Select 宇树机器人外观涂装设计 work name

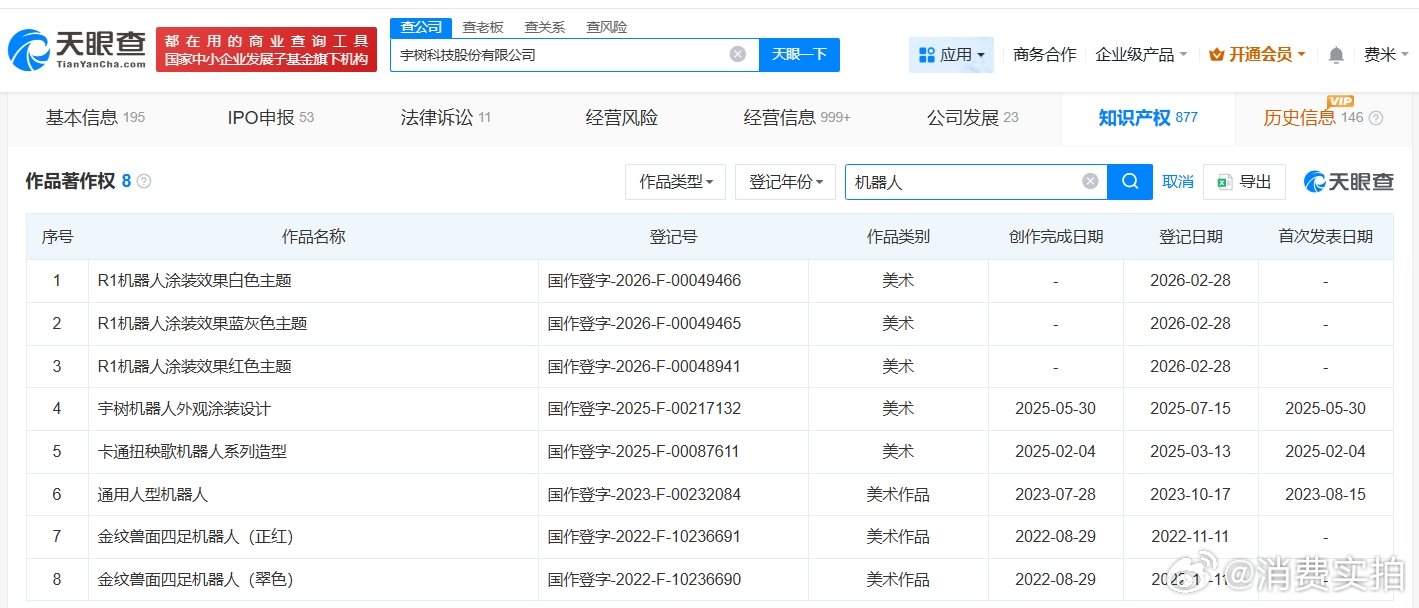(184, 409)
